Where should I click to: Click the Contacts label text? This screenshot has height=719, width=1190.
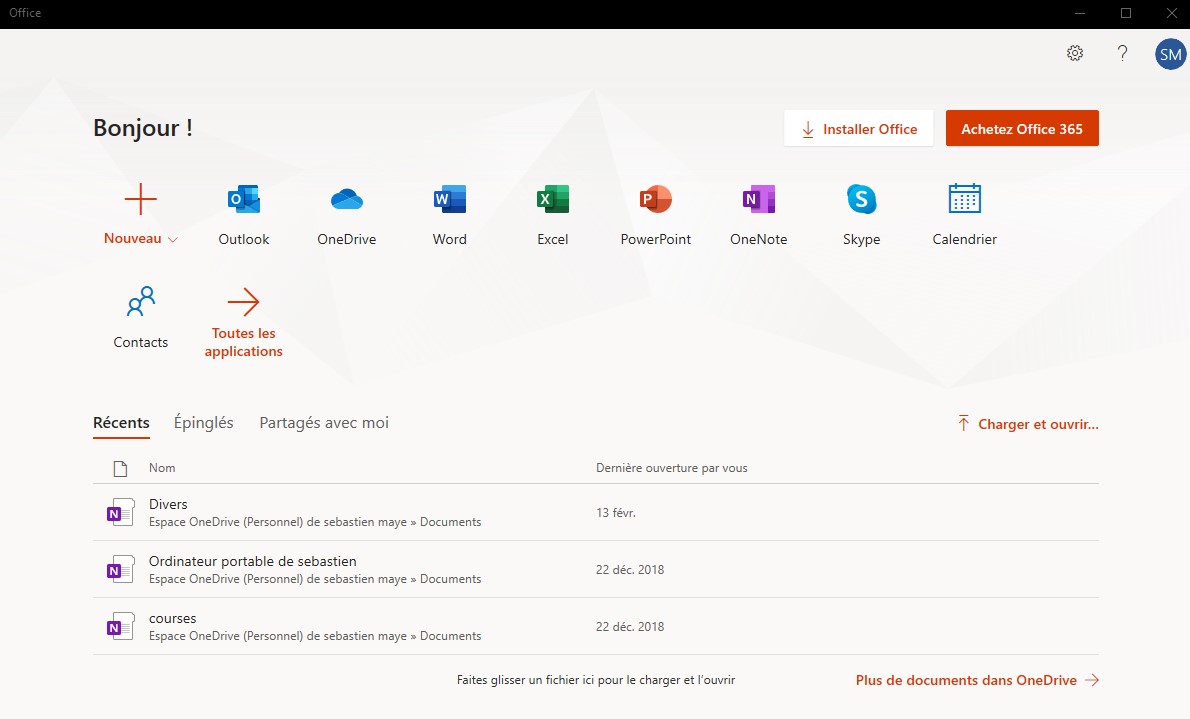coord(140,342)
